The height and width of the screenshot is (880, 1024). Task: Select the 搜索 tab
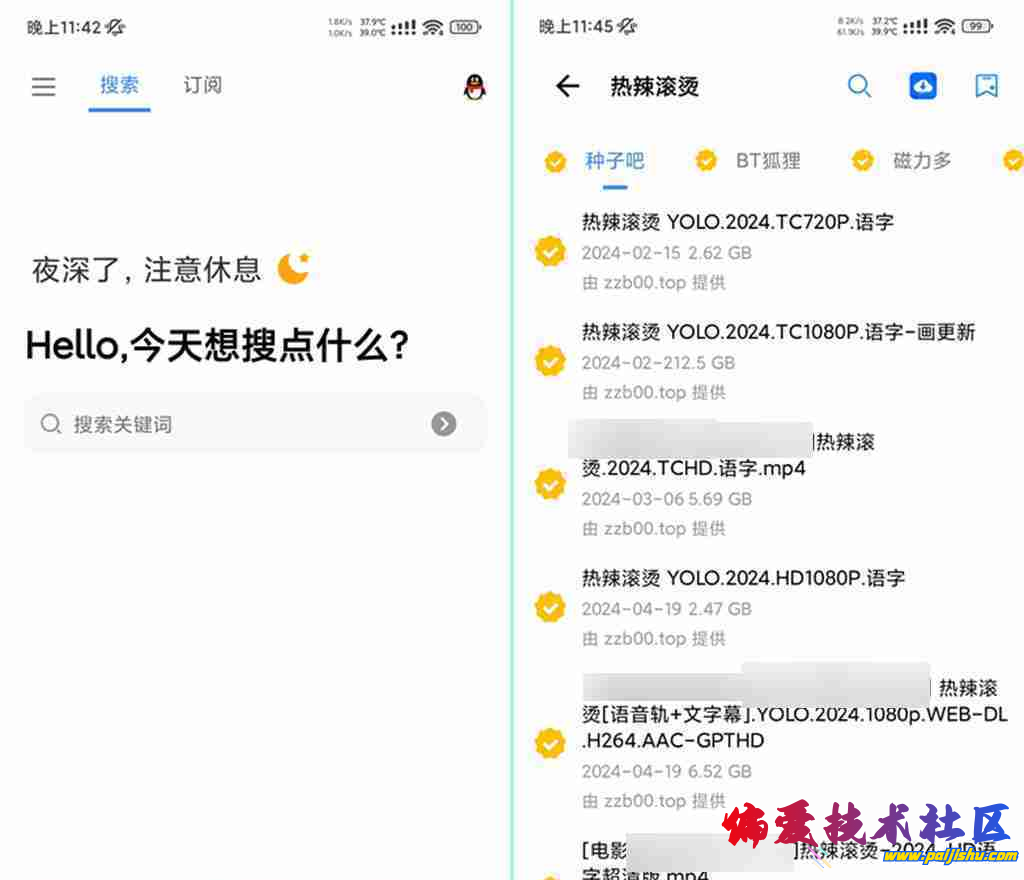pyautogui.click(x=119, y=85)
